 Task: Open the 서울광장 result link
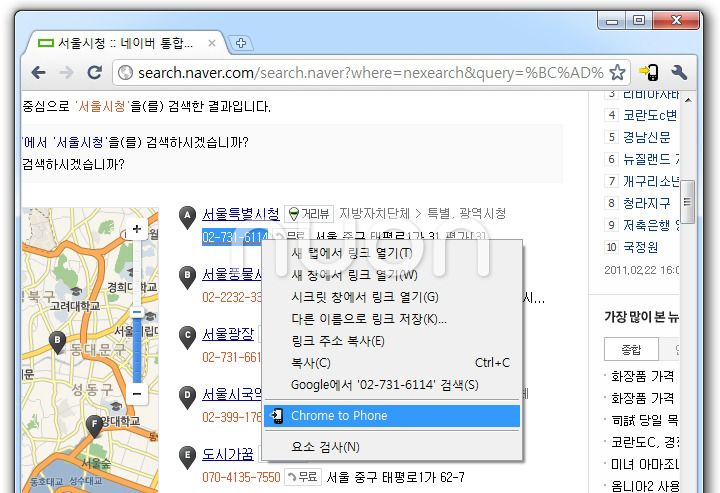(228, 334)
